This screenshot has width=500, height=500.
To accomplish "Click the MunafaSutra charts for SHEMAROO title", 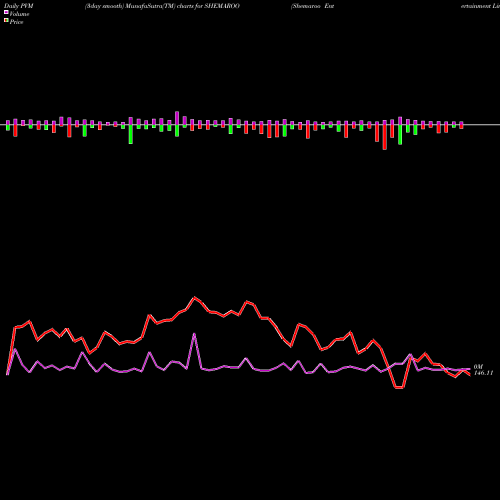I will [162, 6].
